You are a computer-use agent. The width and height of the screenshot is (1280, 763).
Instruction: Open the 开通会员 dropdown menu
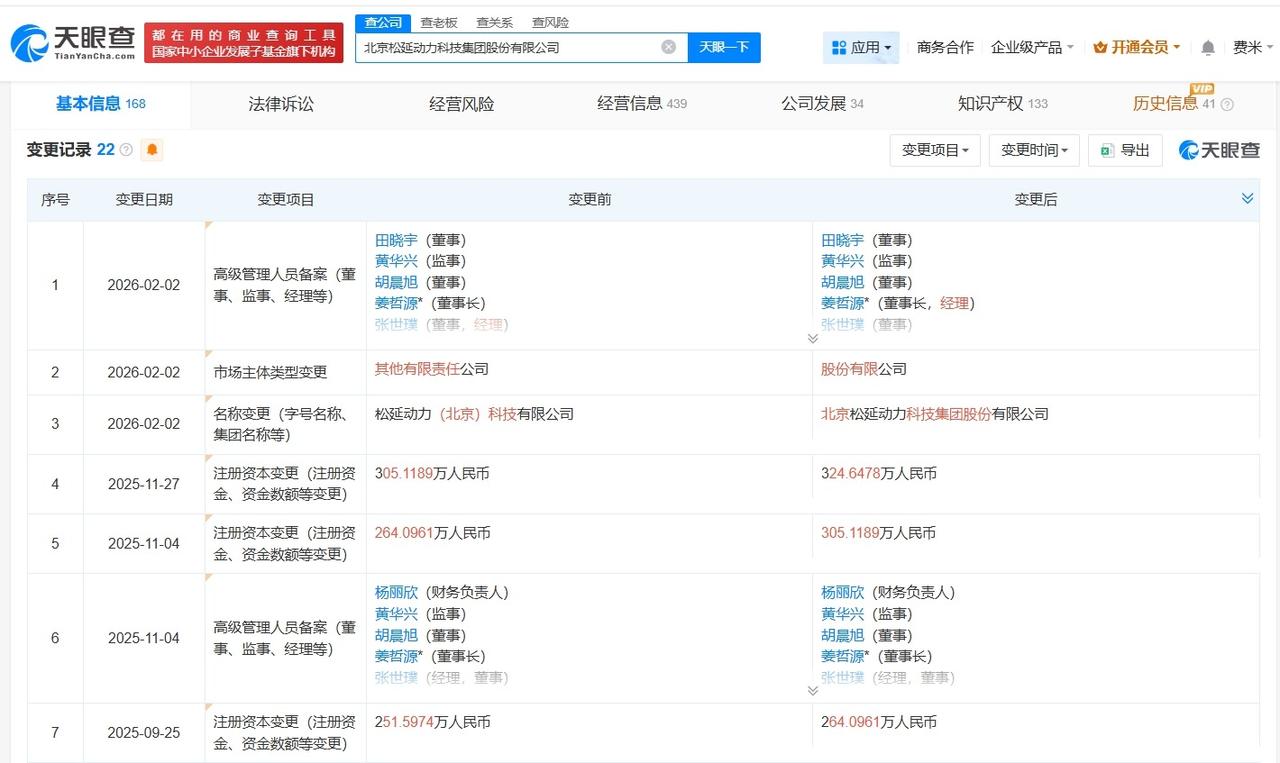1140,47
